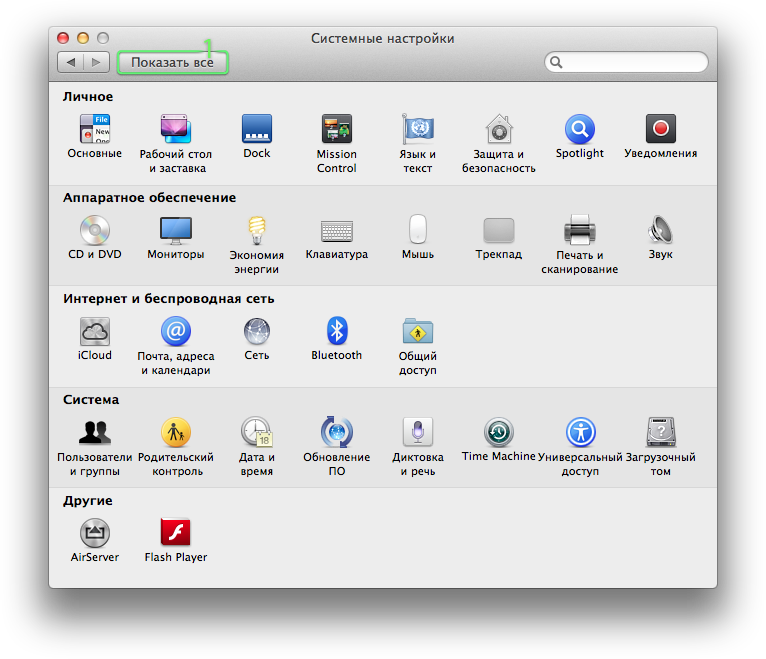Click the Системные настройки window title
The height and width of the screenshot is (659, 766).
point(383,39)
